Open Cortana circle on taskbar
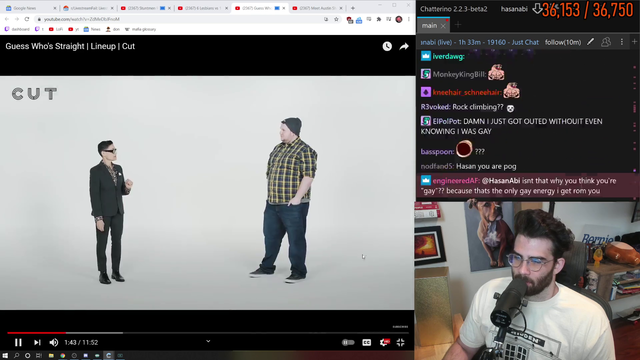 click(27, 356)
